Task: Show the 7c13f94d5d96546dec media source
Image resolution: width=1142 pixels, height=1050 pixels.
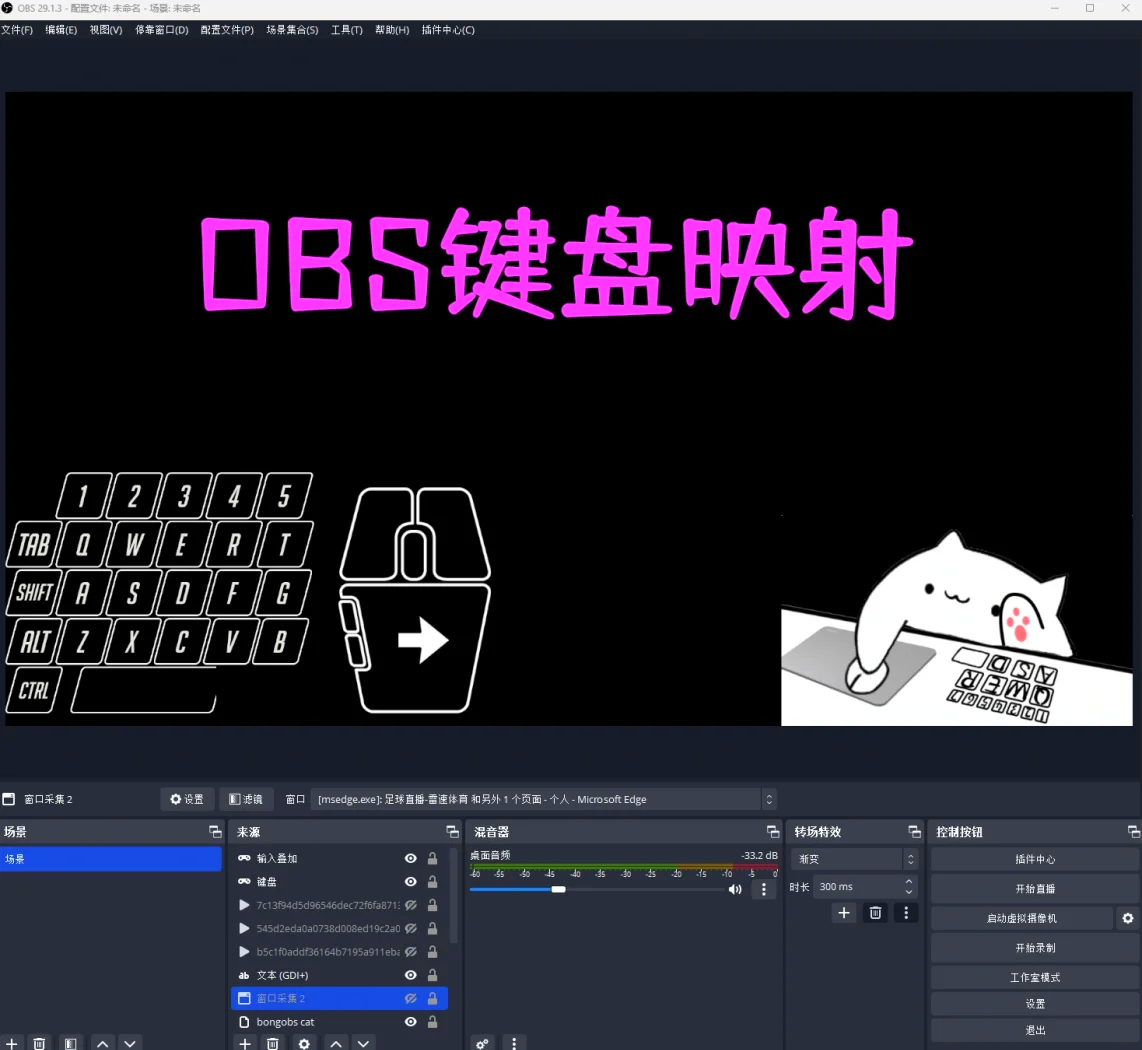Action: pyautogui.click(x=411, y=905)
